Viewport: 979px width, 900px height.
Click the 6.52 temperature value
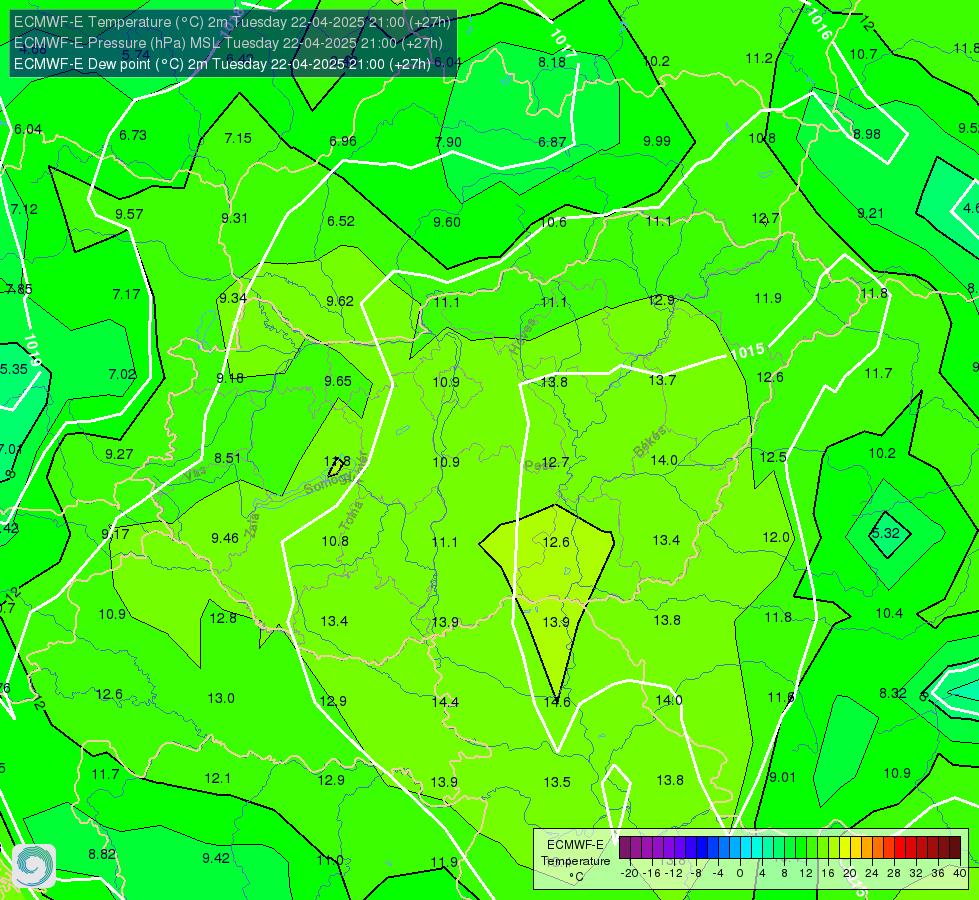(x=341, y=221)
